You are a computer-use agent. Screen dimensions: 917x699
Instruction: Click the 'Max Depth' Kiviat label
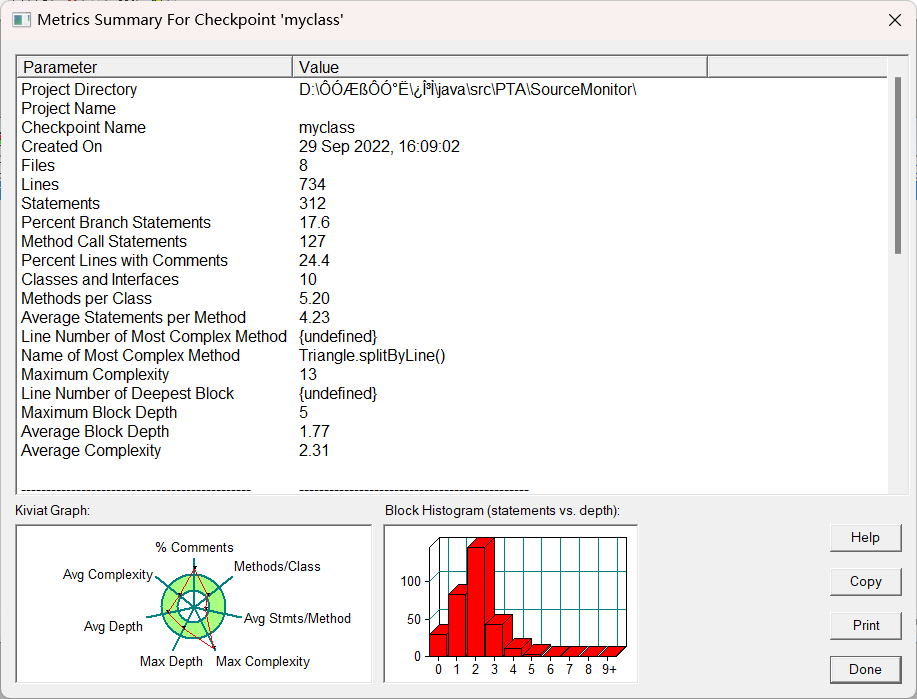click(171, 662)
